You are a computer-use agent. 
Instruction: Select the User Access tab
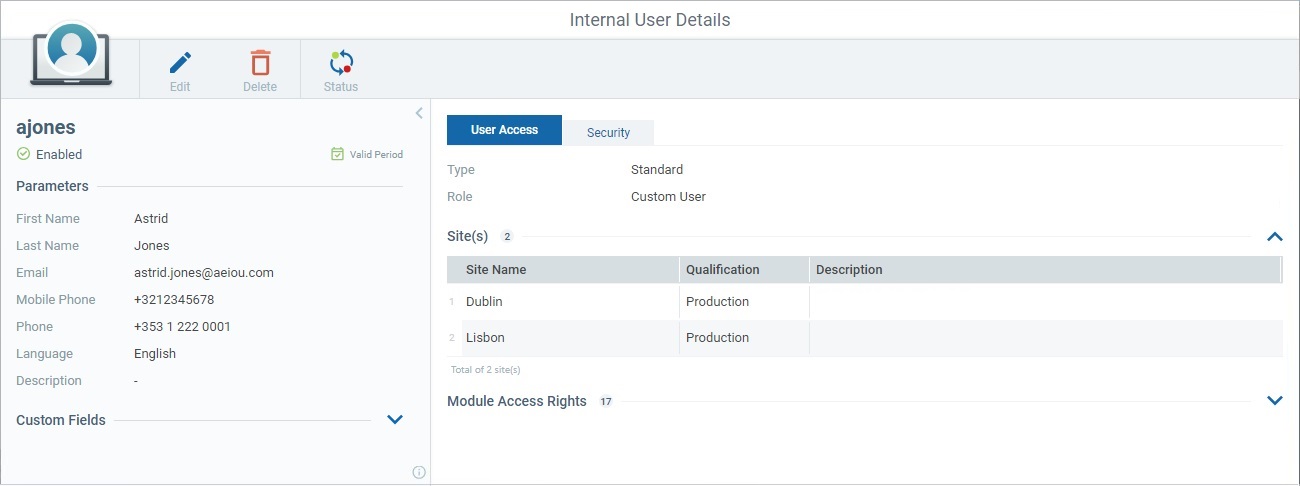(504, 130)
